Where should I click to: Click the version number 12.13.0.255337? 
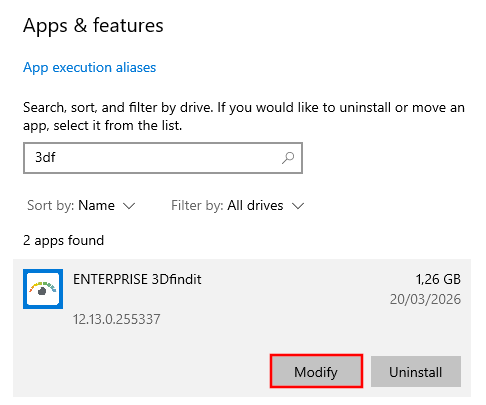click(116, 319)
